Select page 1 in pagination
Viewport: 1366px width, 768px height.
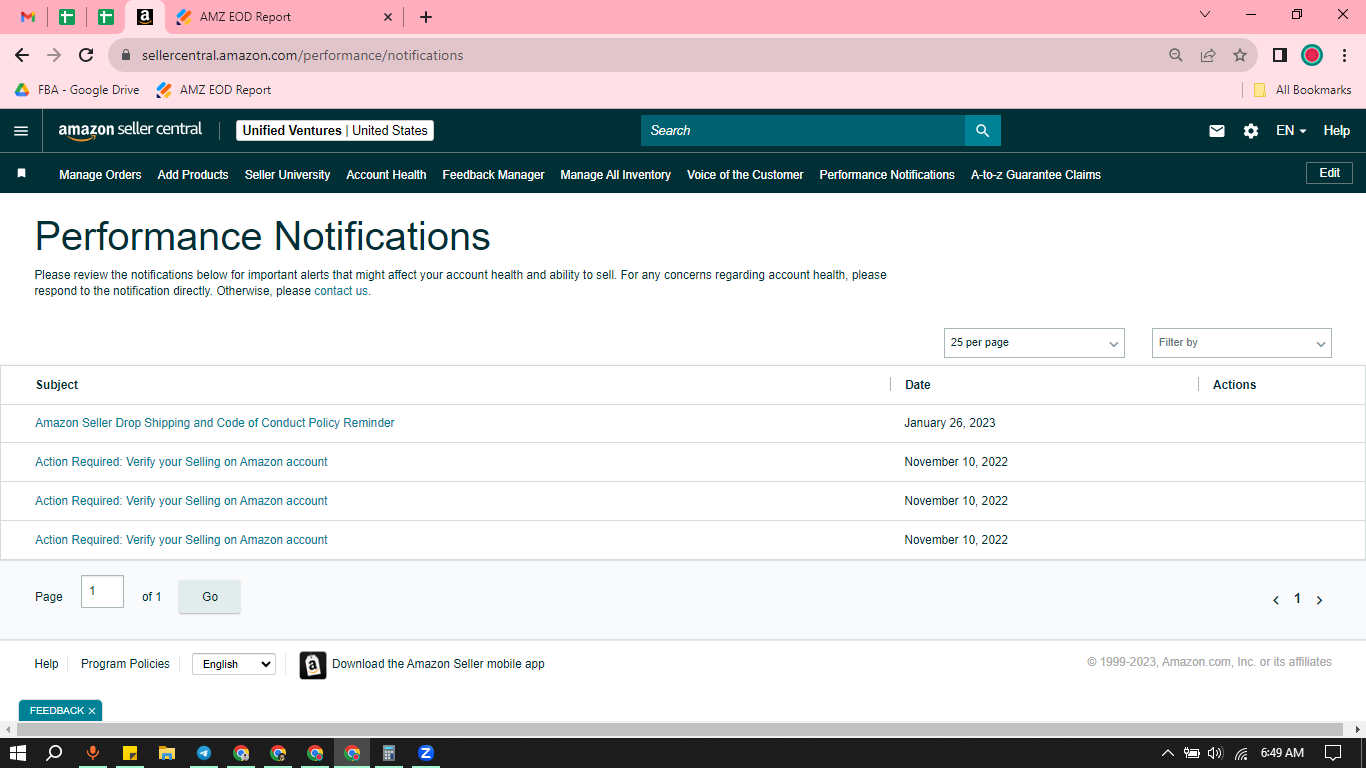[x=1298, y=599]
